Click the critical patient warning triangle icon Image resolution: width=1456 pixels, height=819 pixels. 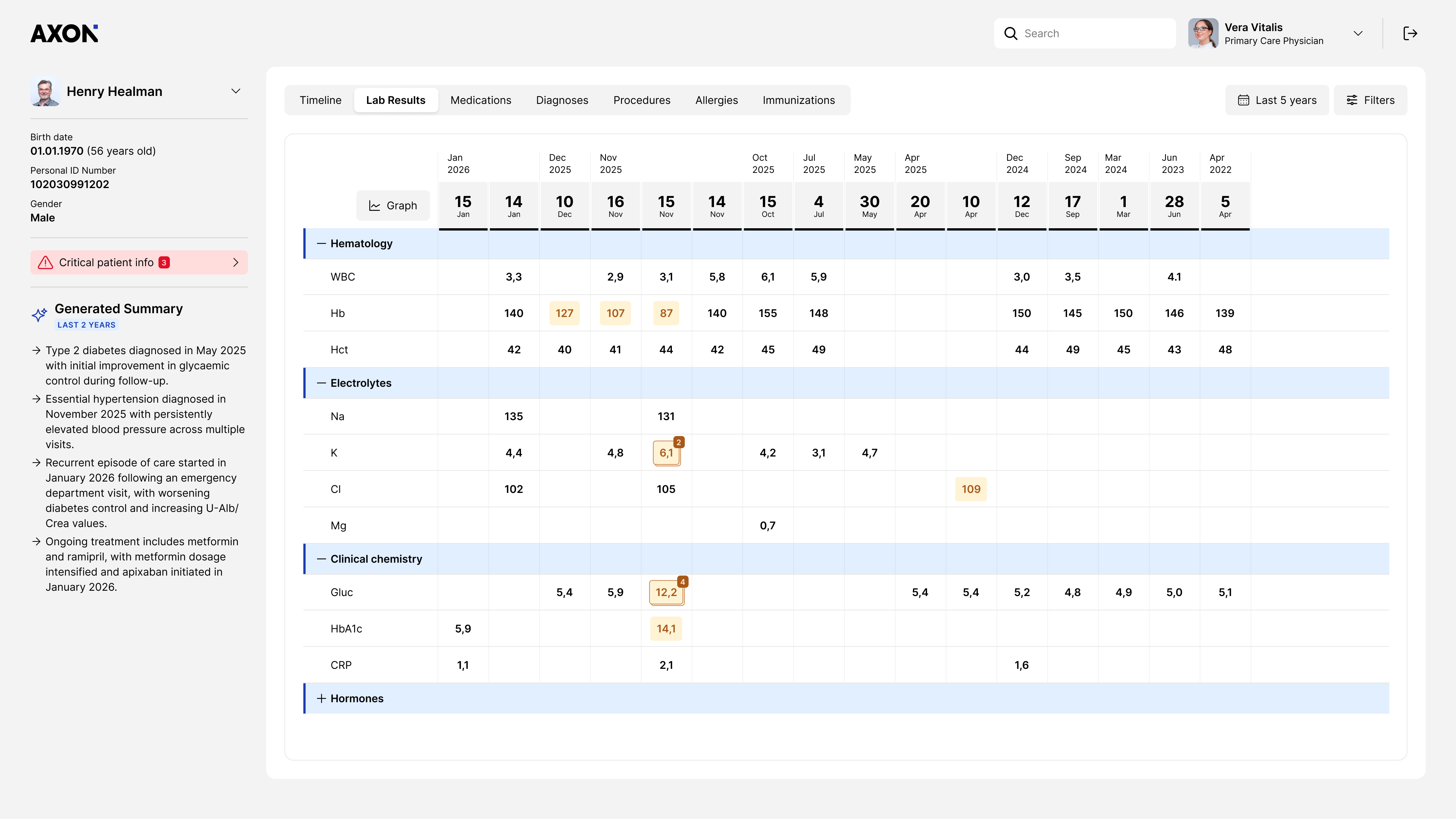coord(45,262)
